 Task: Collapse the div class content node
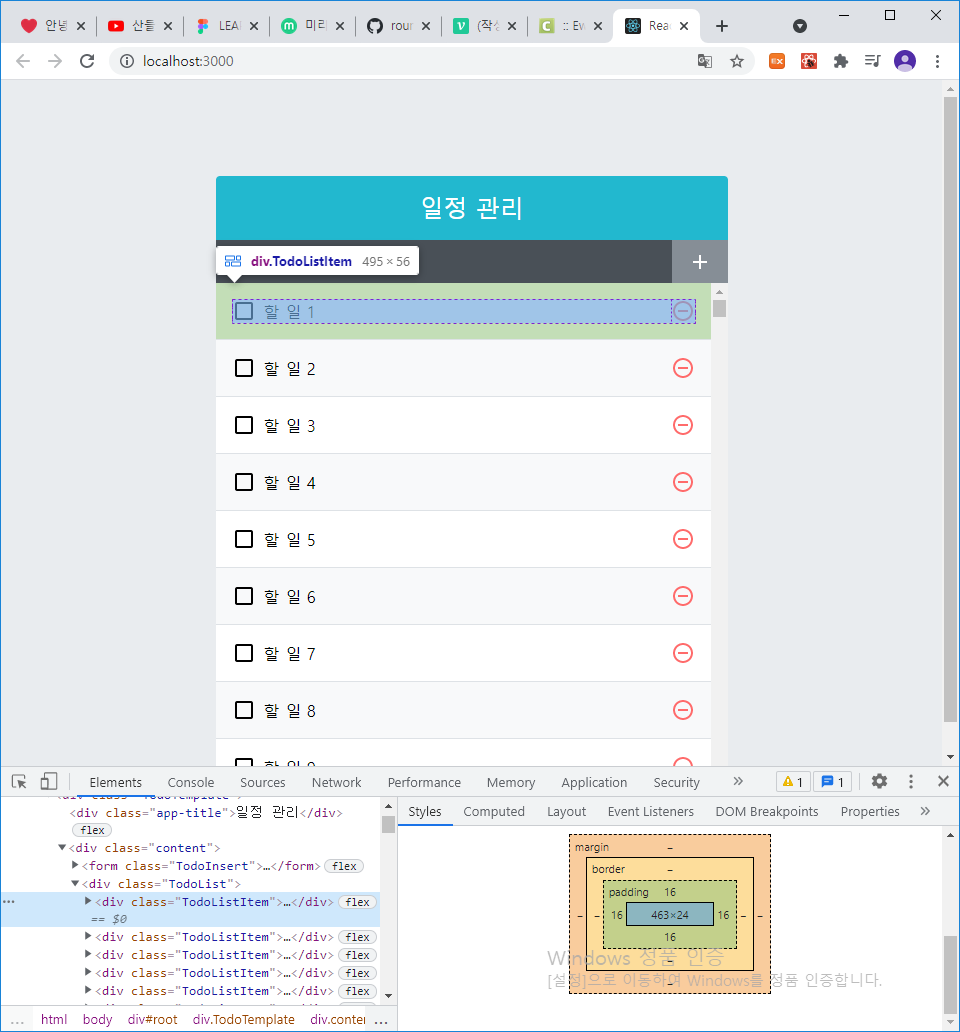click(x=62, y=848)
